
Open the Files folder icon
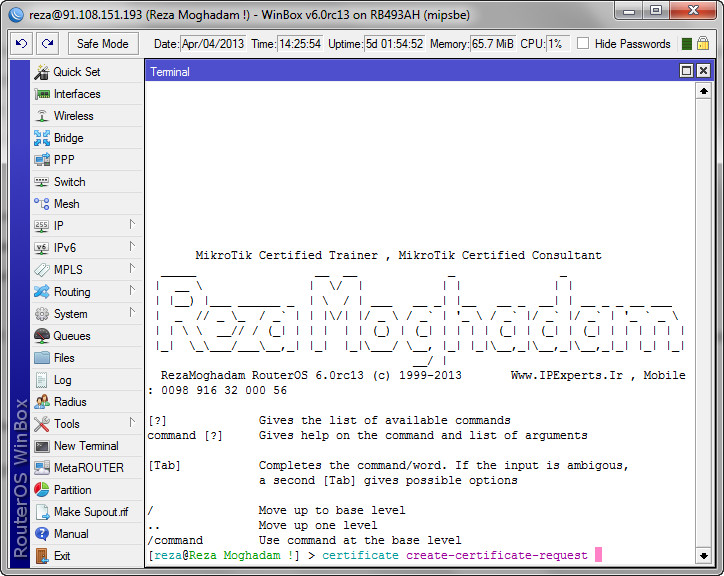click(42, 358)
